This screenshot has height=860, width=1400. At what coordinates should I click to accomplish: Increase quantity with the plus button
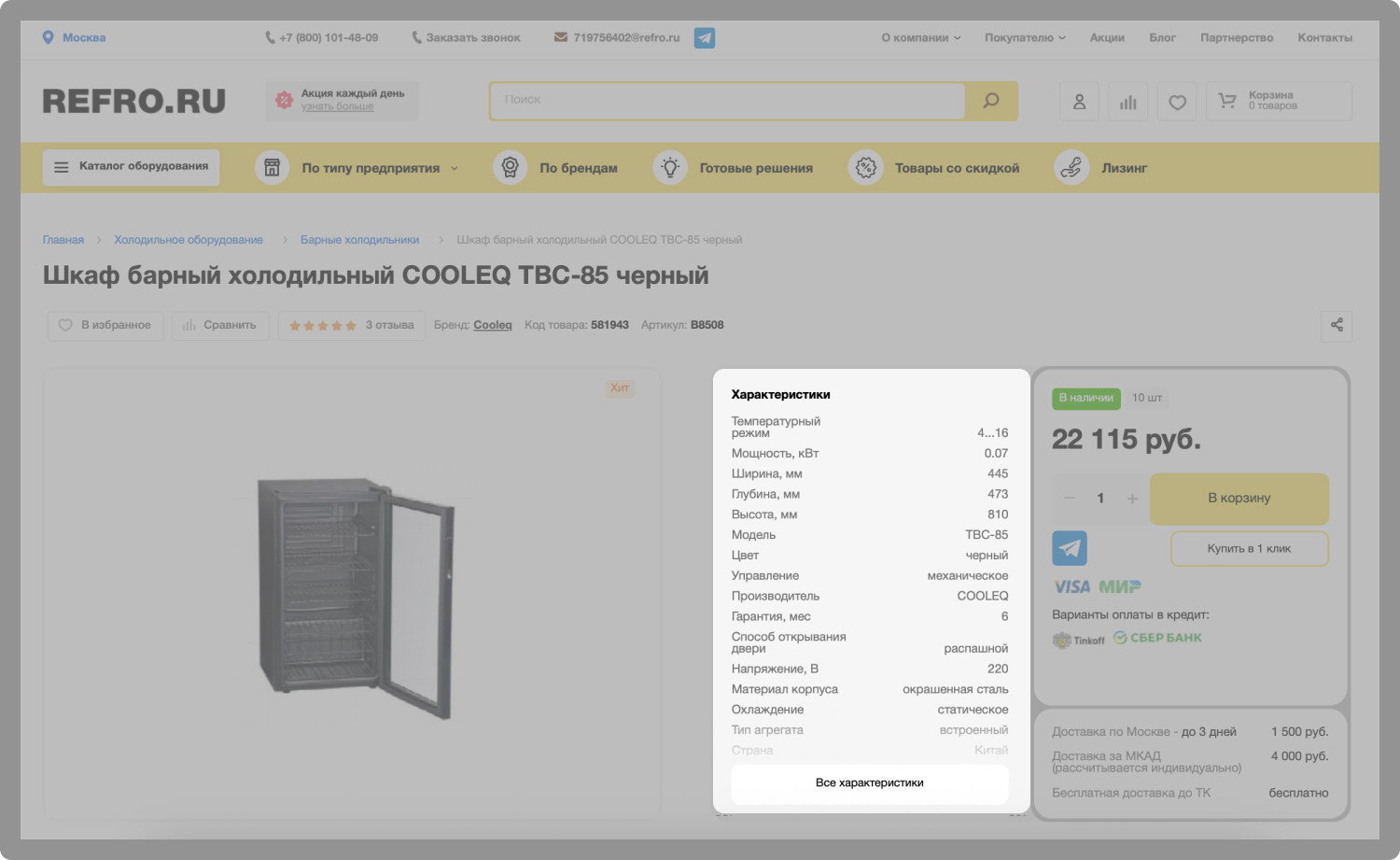[x=1132, y=499]
